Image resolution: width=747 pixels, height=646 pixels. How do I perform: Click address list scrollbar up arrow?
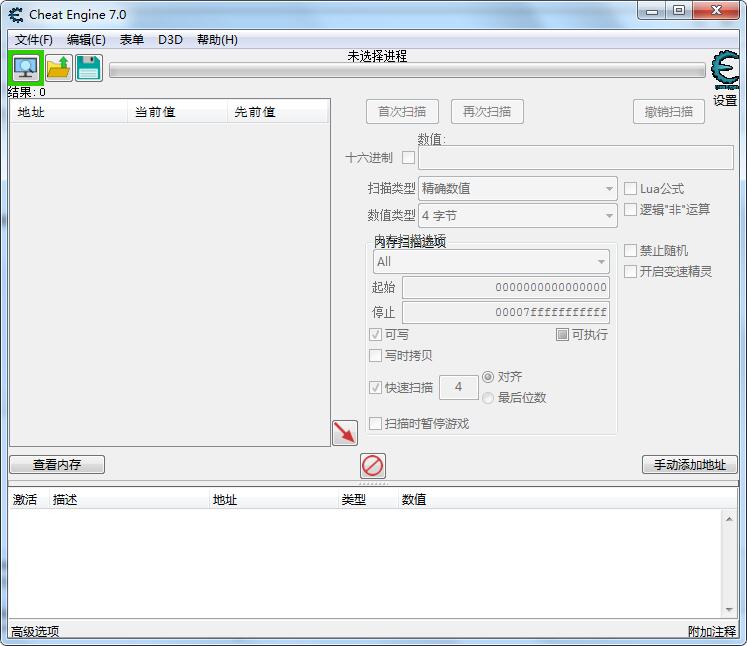click(x=729, y=519)
